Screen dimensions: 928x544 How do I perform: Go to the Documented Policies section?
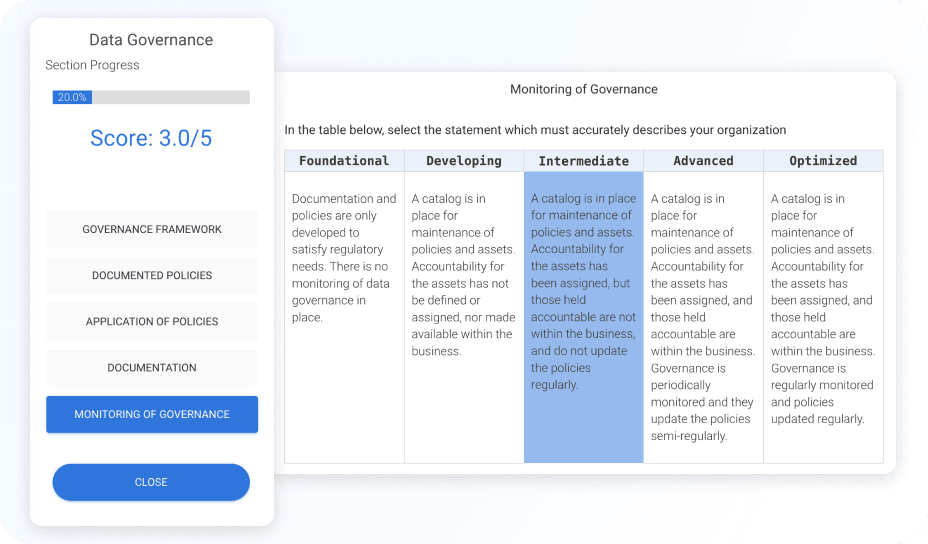pyautogui.click(x=152, y=276)
